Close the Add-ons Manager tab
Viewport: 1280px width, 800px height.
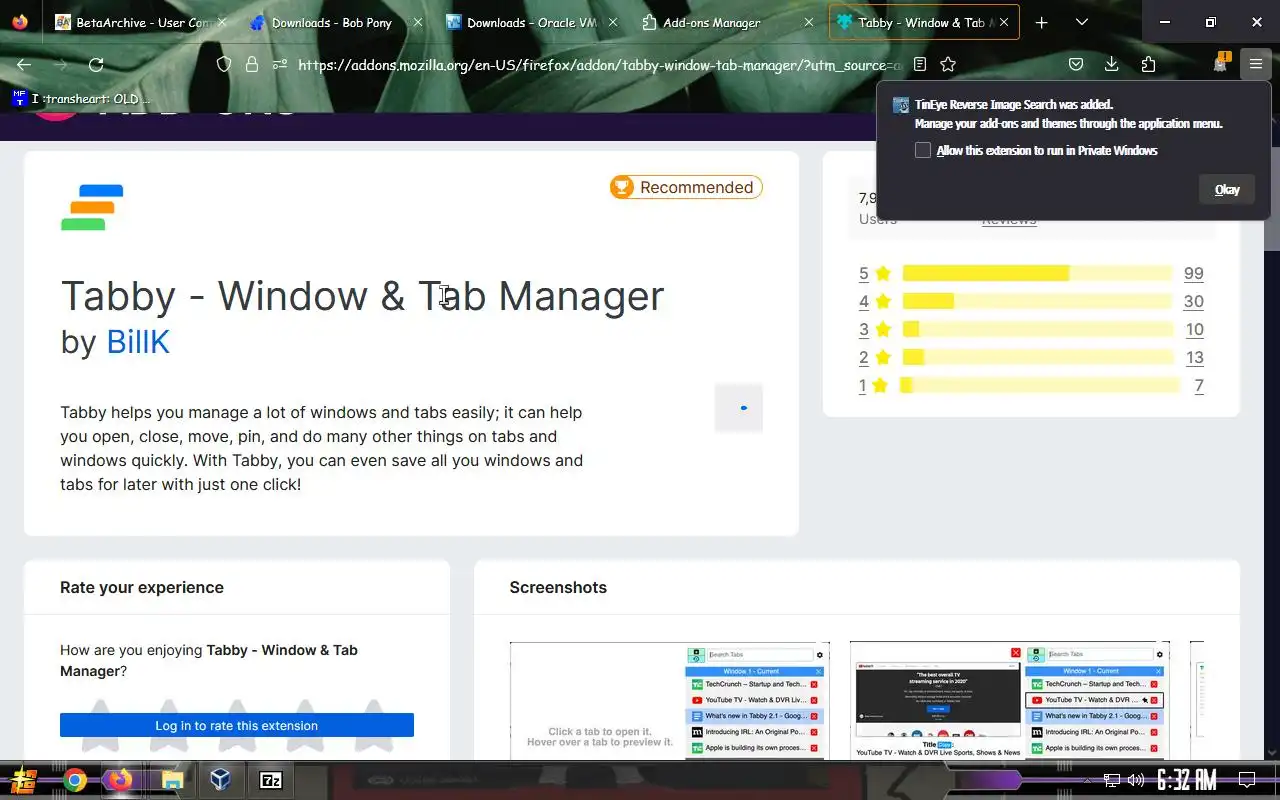tap(808, 22)
